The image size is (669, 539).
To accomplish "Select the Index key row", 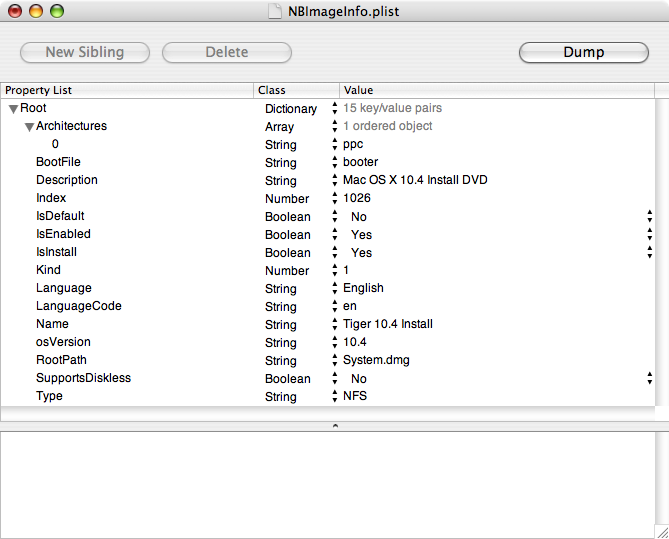I will tap(51, 198).
